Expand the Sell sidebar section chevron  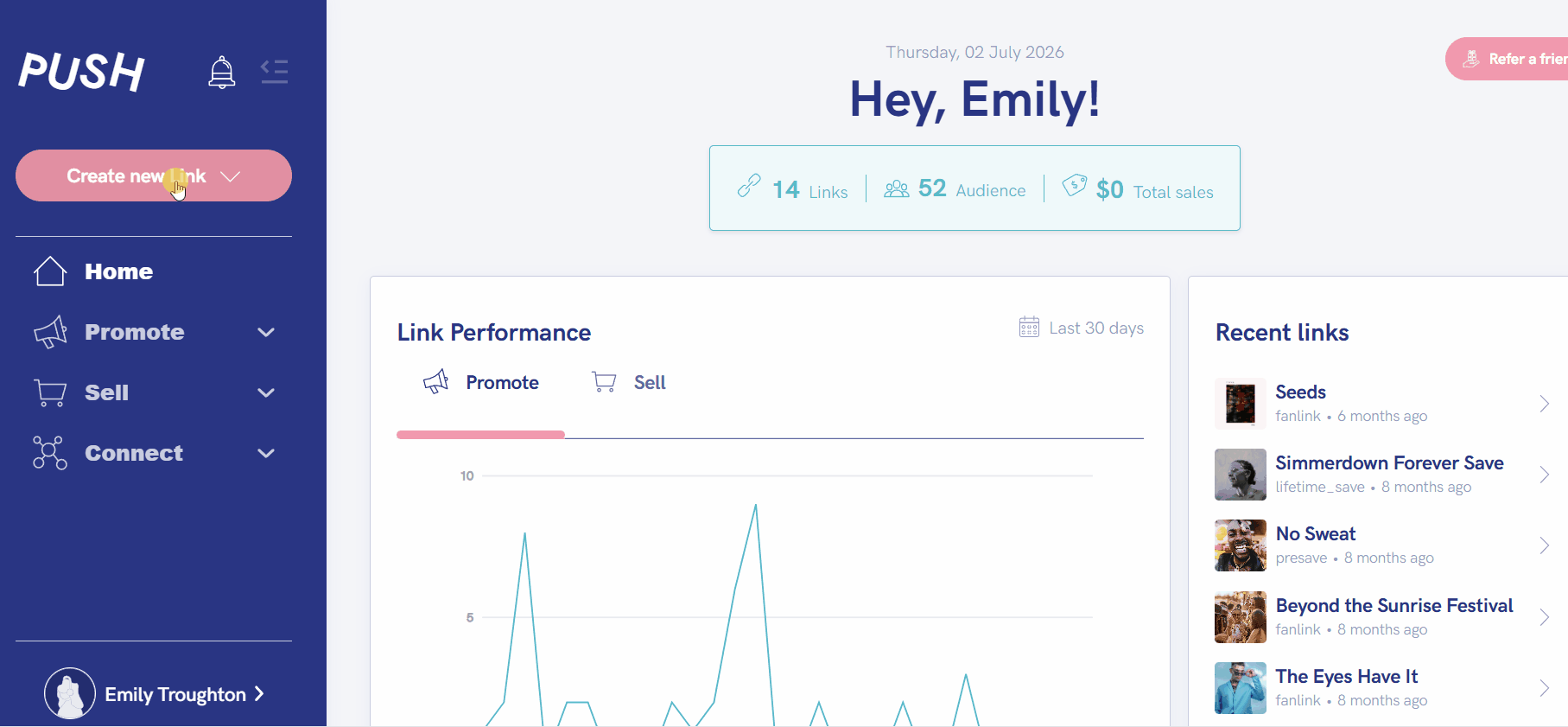click(x=266, y=392)
